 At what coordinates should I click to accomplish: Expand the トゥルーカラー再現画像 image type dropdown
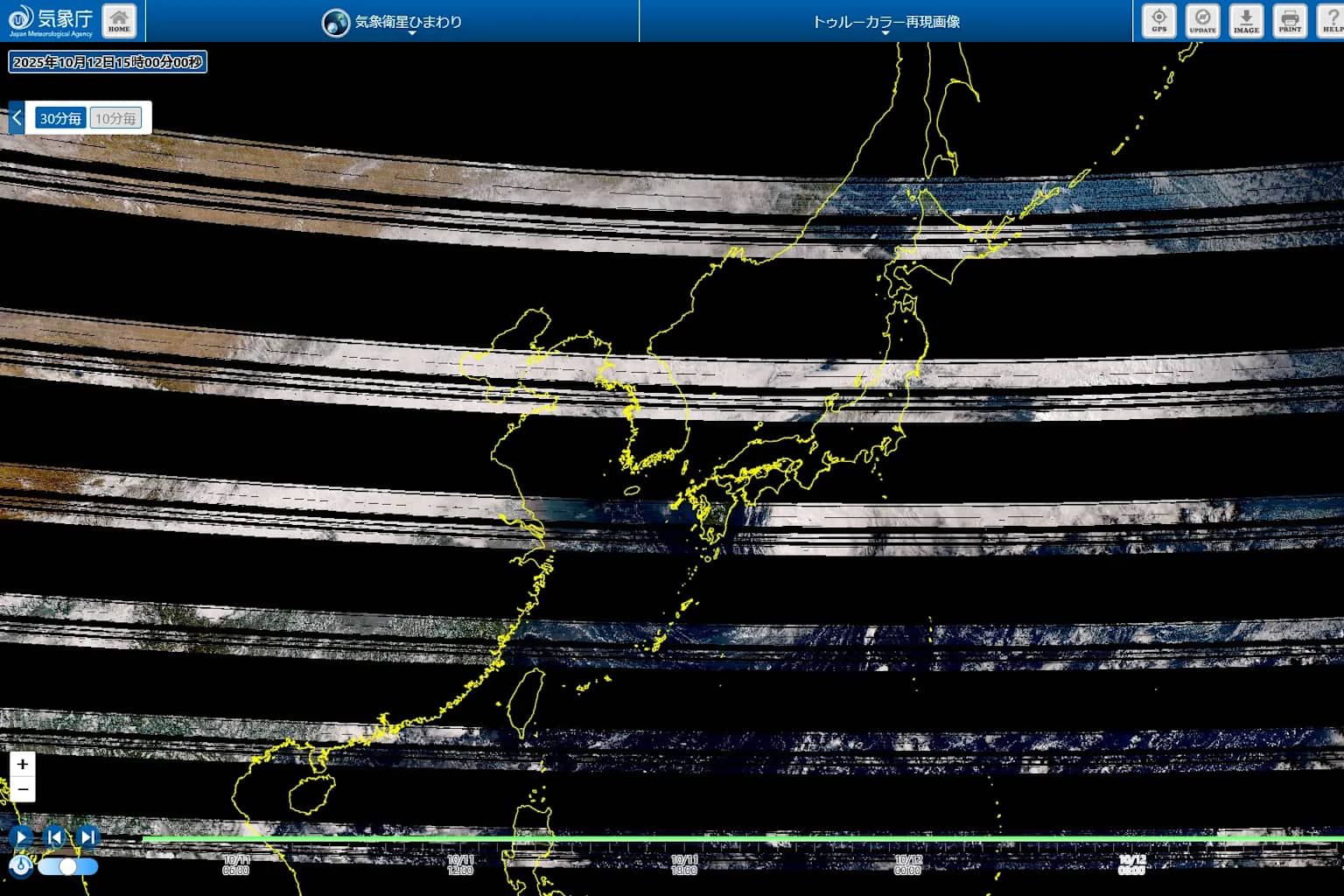point(885,22)
